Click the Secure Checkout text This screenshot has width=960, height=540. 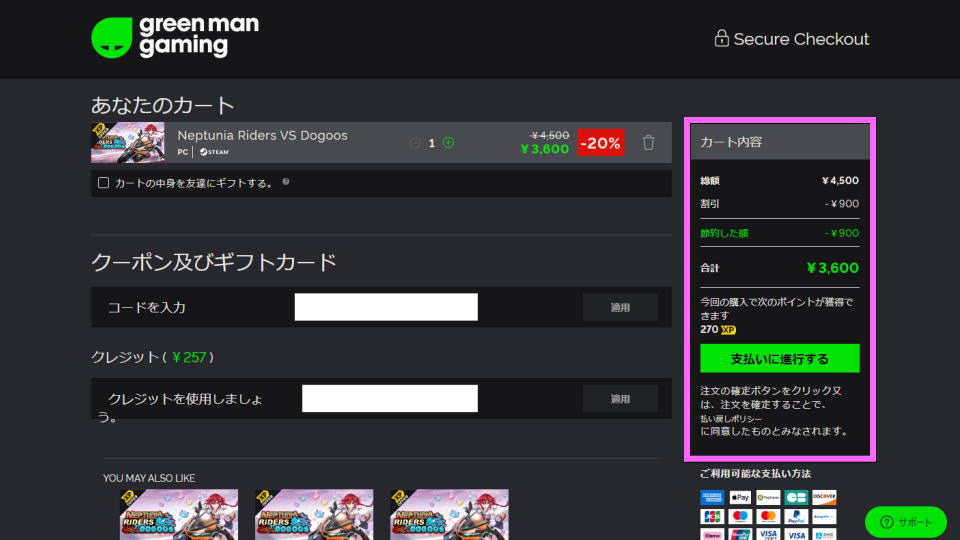[x=801, y=39]
